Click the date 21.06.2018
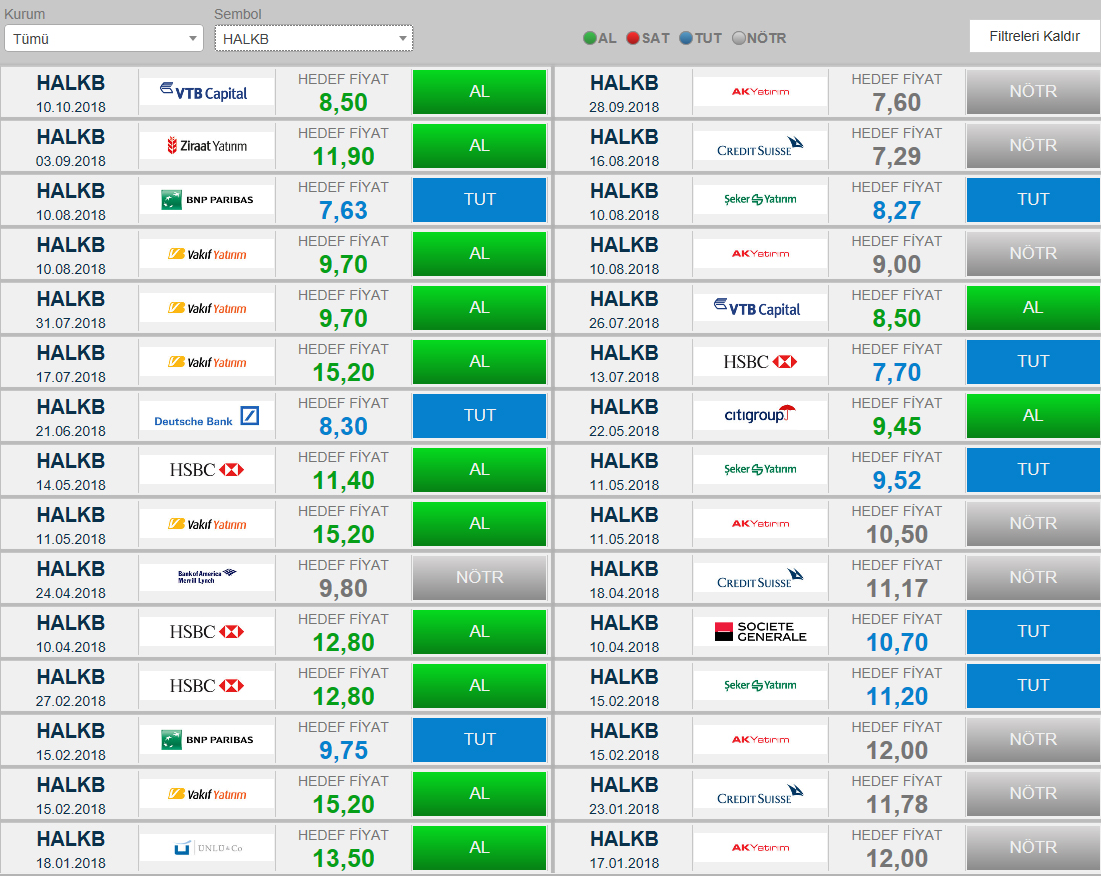This screenshot has width=1101, height=876. (x=71, y=432)
